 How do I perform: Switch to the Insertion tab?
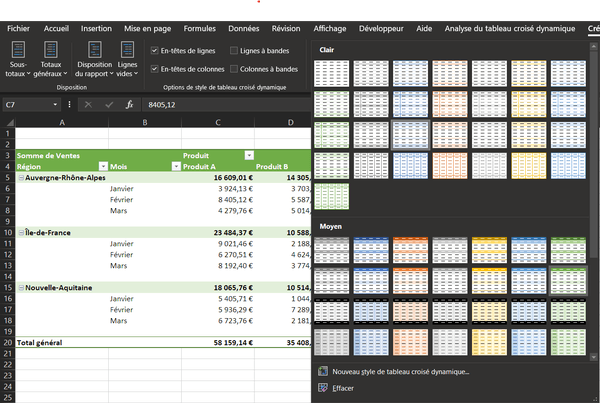pyautogui.click(x=96, y=29)
